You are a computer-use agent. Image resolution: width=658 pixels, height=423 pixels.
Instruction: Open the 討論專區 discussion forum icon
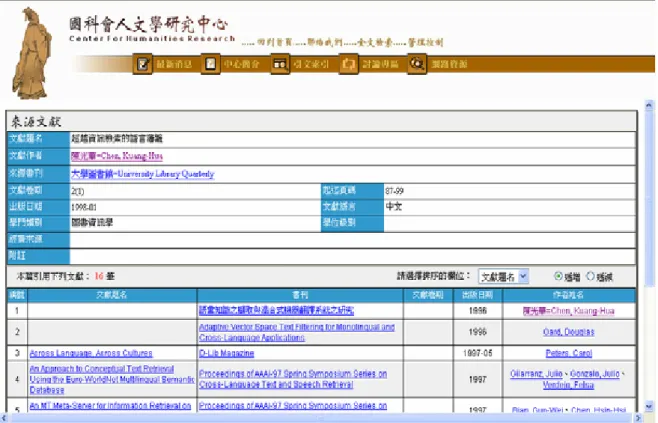[348, 64]
